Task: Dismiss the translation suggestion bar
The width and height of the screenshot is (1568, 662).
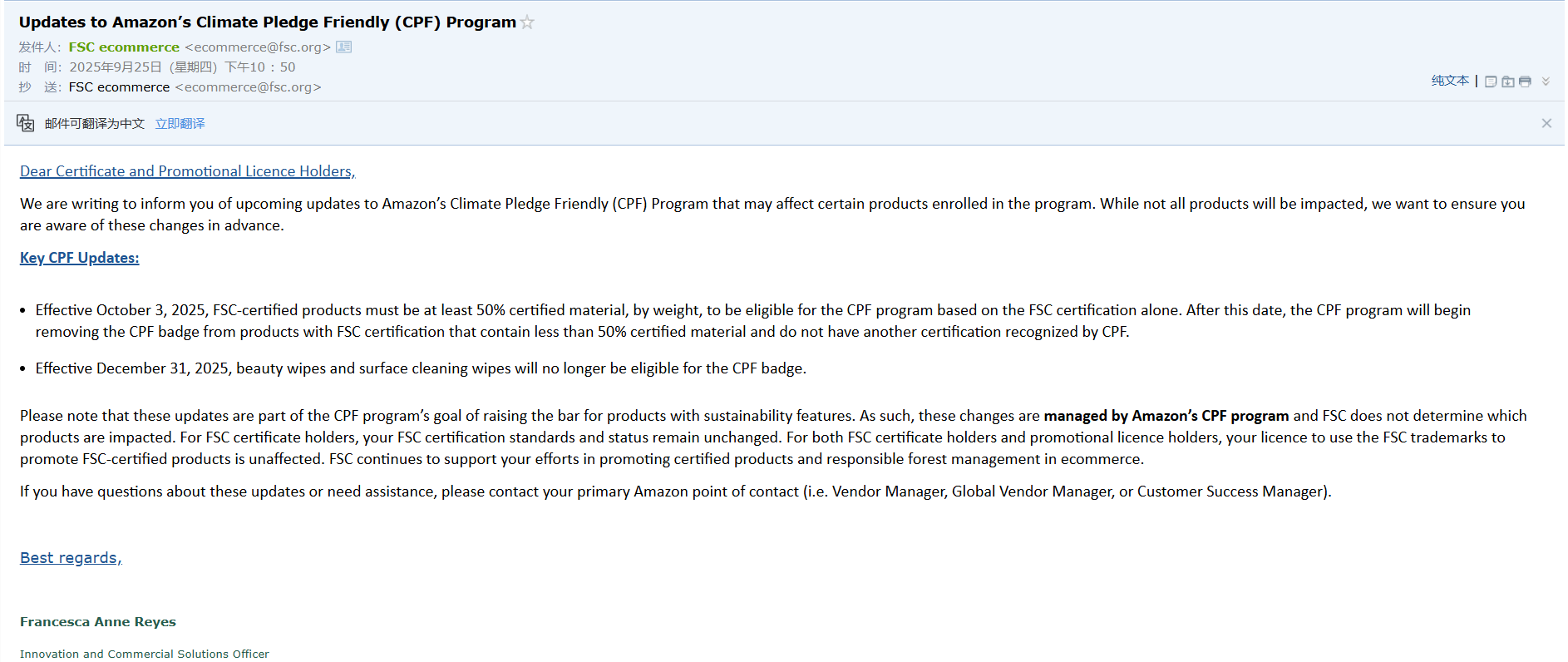Action: [1546, 123]
